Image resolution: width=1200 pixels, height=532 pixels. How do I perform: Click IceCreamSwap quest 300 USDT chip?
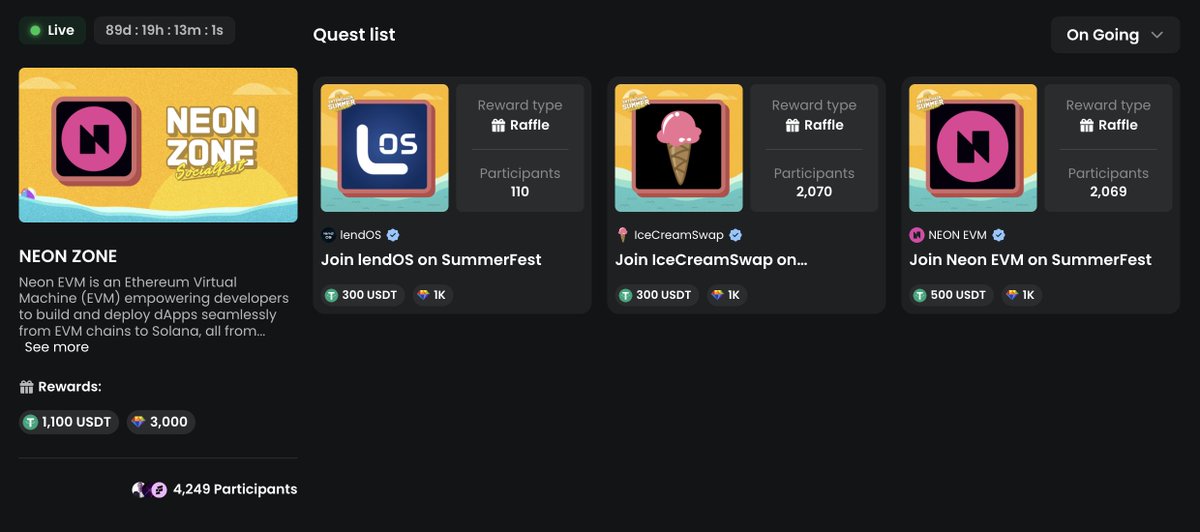(655, 295)
